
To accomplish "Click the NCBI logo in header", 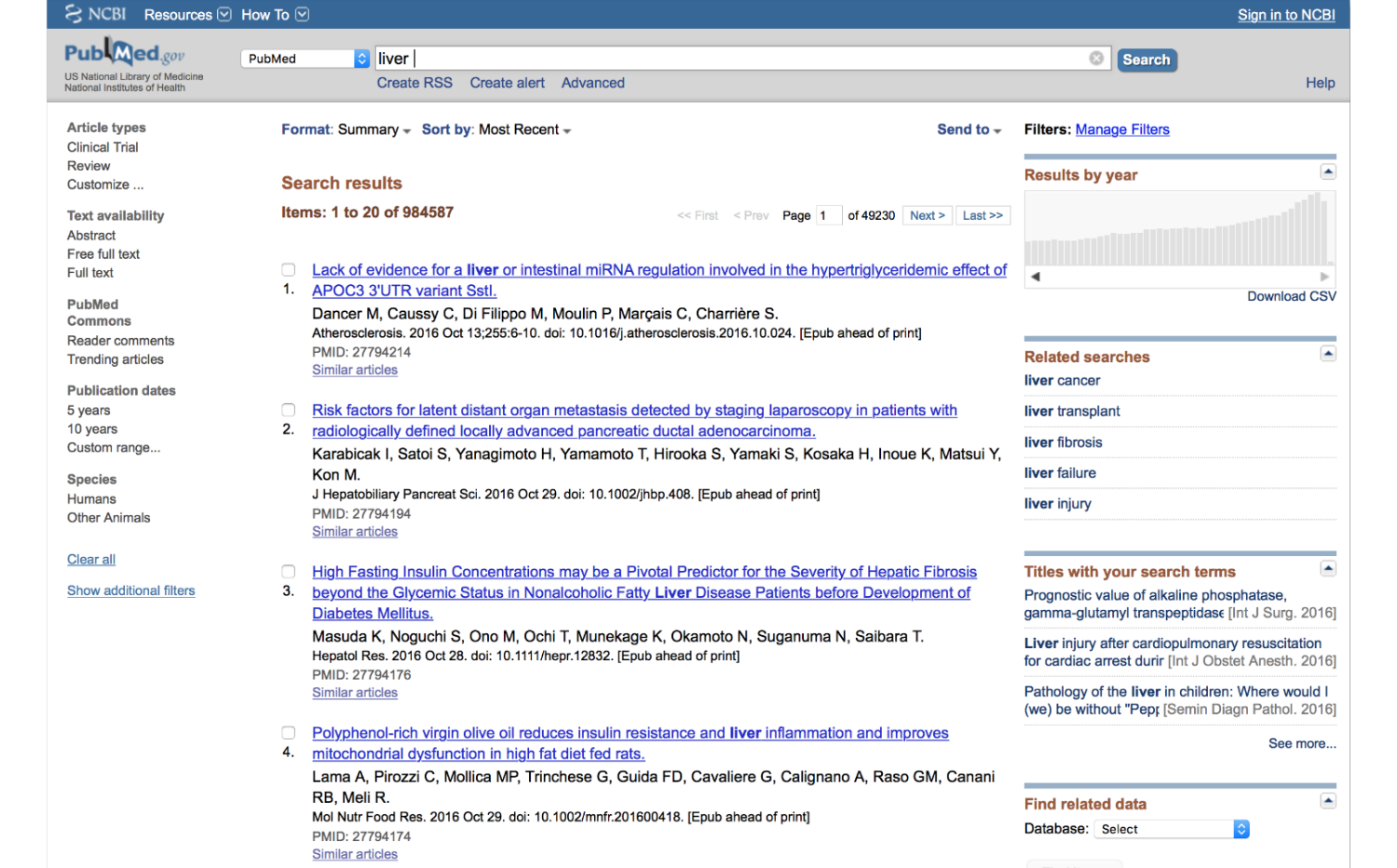I will 95,14.
